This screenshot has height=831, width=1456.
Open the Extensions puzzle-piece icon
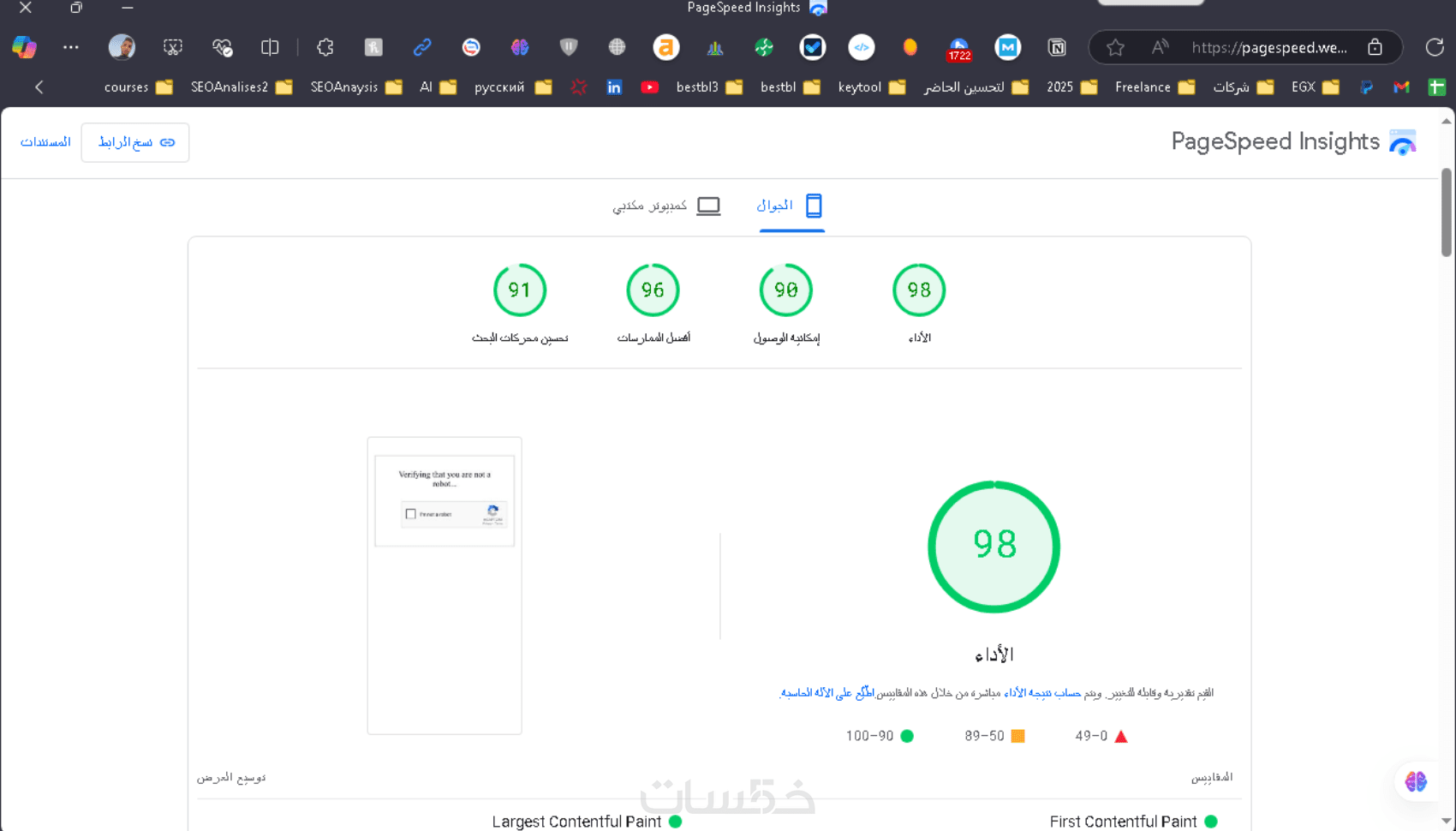325,47
